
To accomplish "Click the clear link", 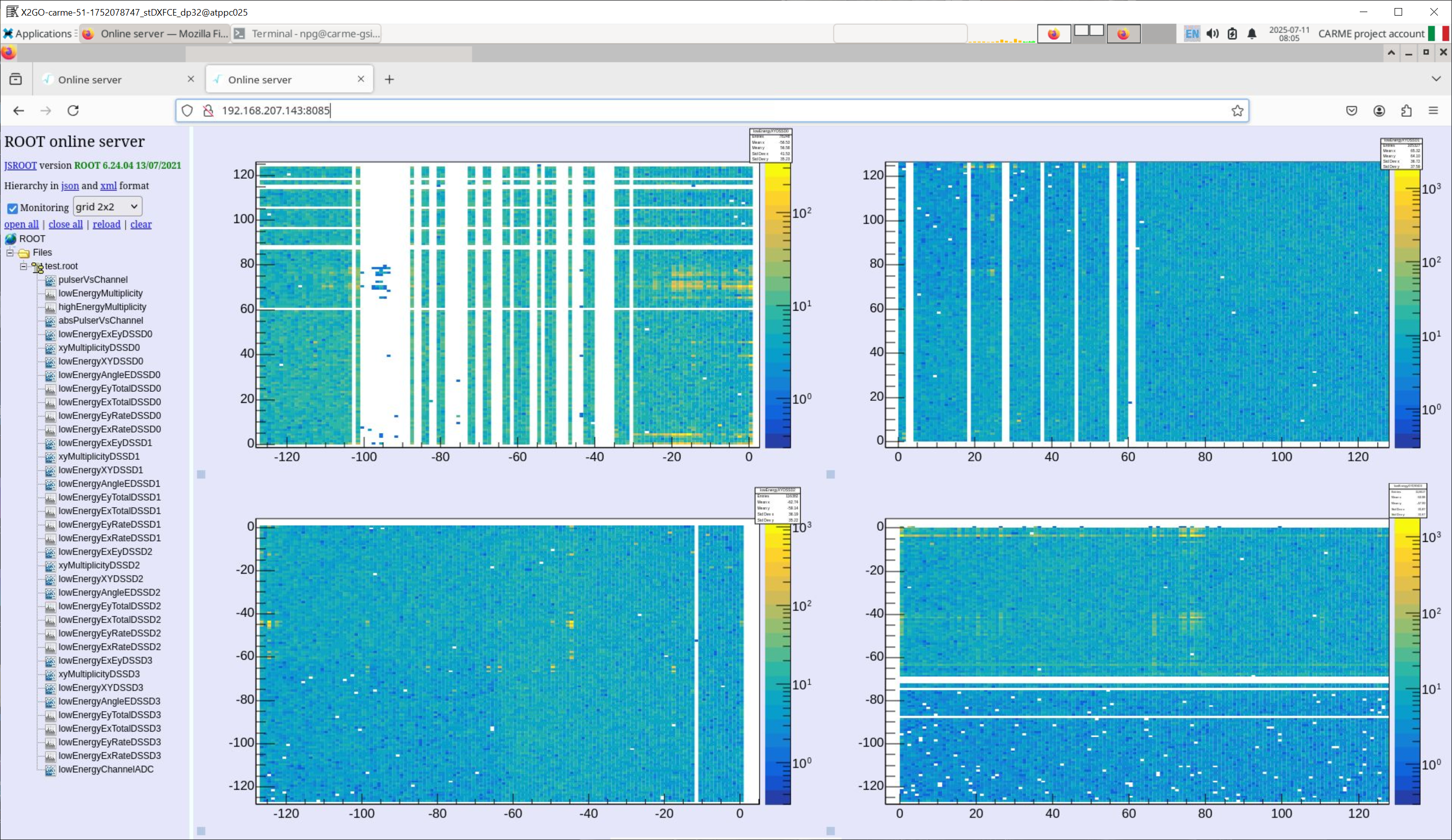I will (x=141, y=224).
